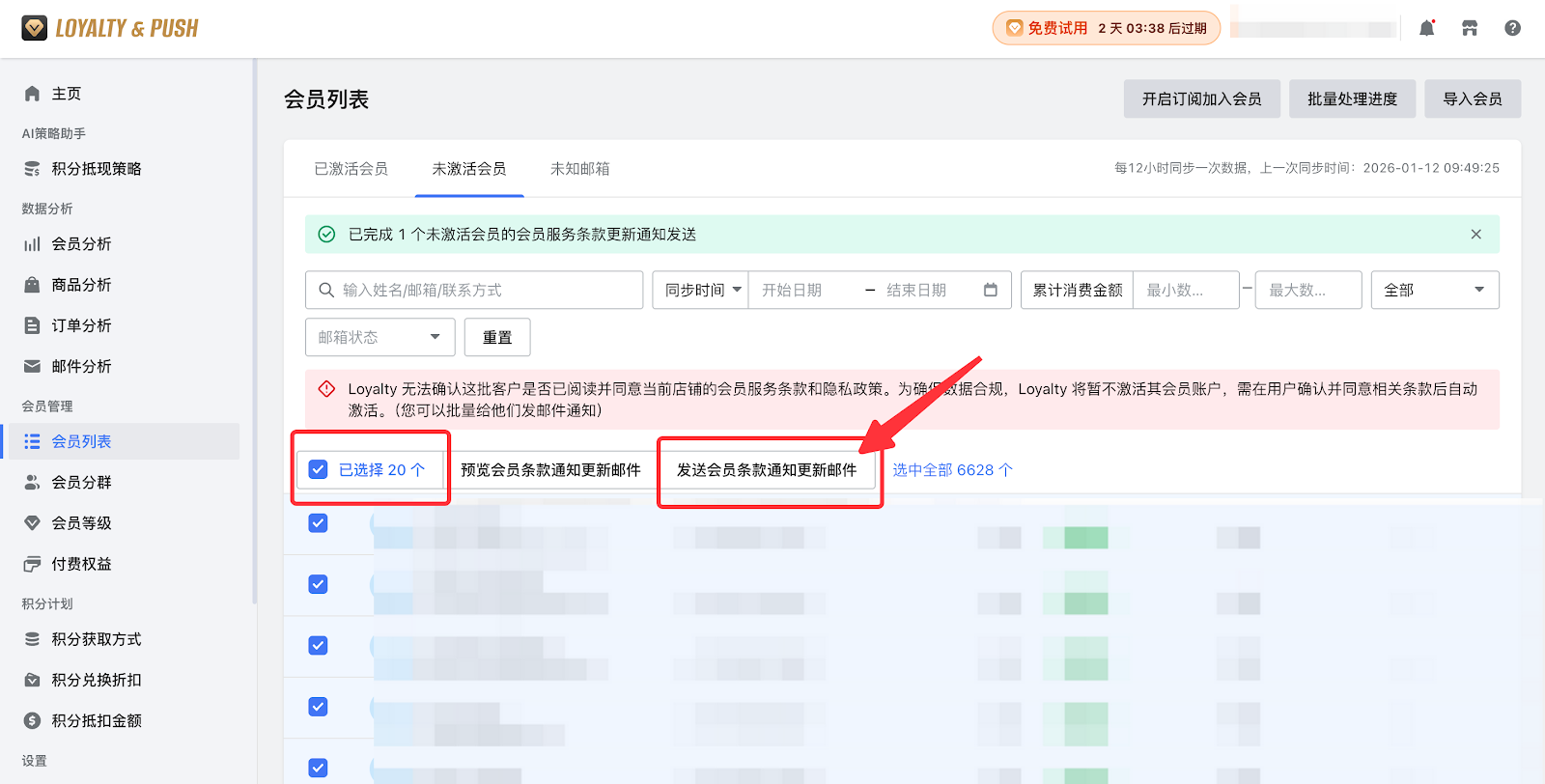This screenshot has width=1545, height=784.
Task: Click the notification bell icon
Action: 1426,28
